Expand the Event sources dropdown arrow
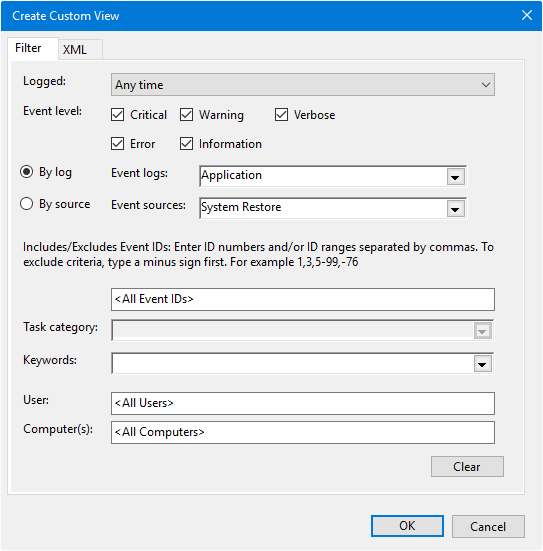 (455, 209)
